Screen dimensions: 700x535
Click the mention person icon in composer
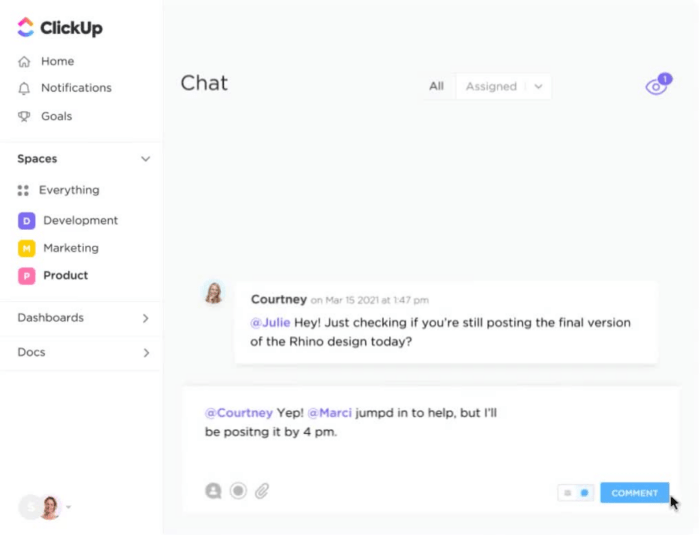click(x=213, y=491)
